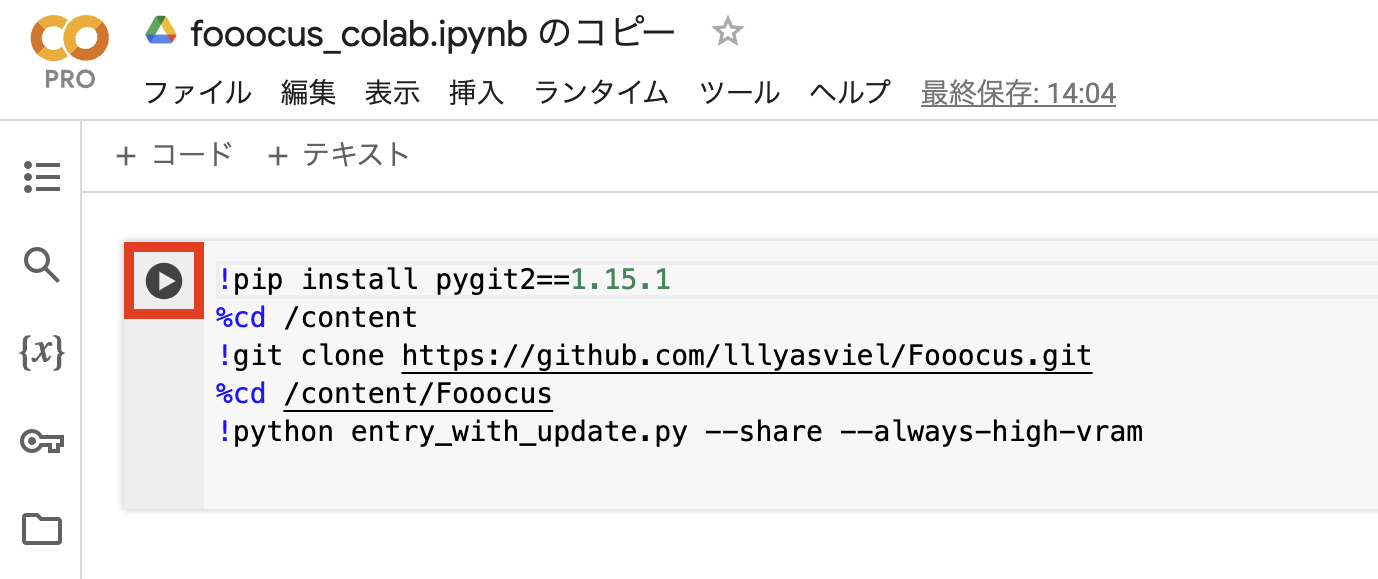1378x579 pixels.
Task: Run the code cell with the play button
Action: tap(163, 280)
